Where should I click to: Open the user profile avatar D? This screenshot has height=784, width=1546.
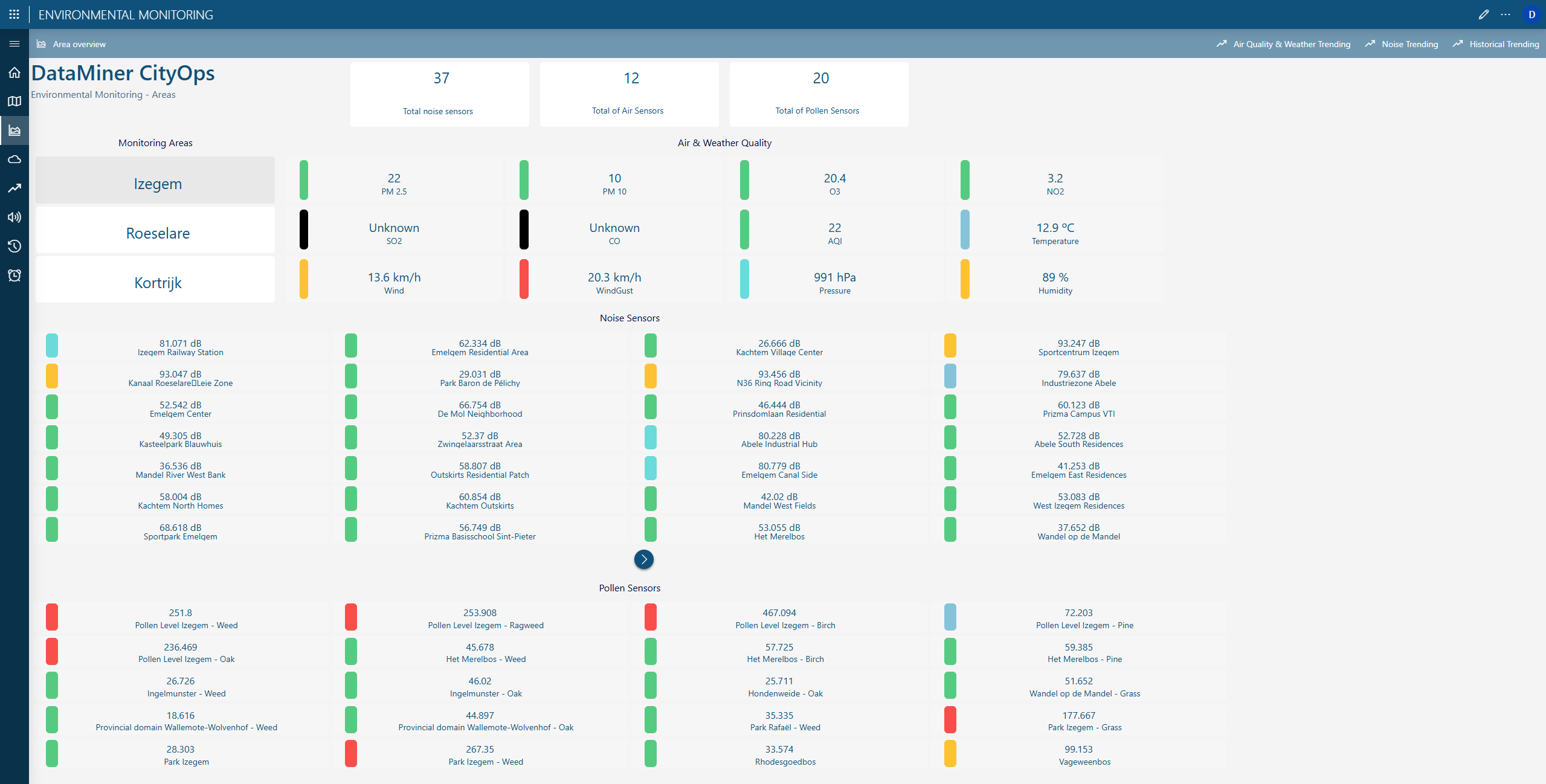pos(1532,14)
